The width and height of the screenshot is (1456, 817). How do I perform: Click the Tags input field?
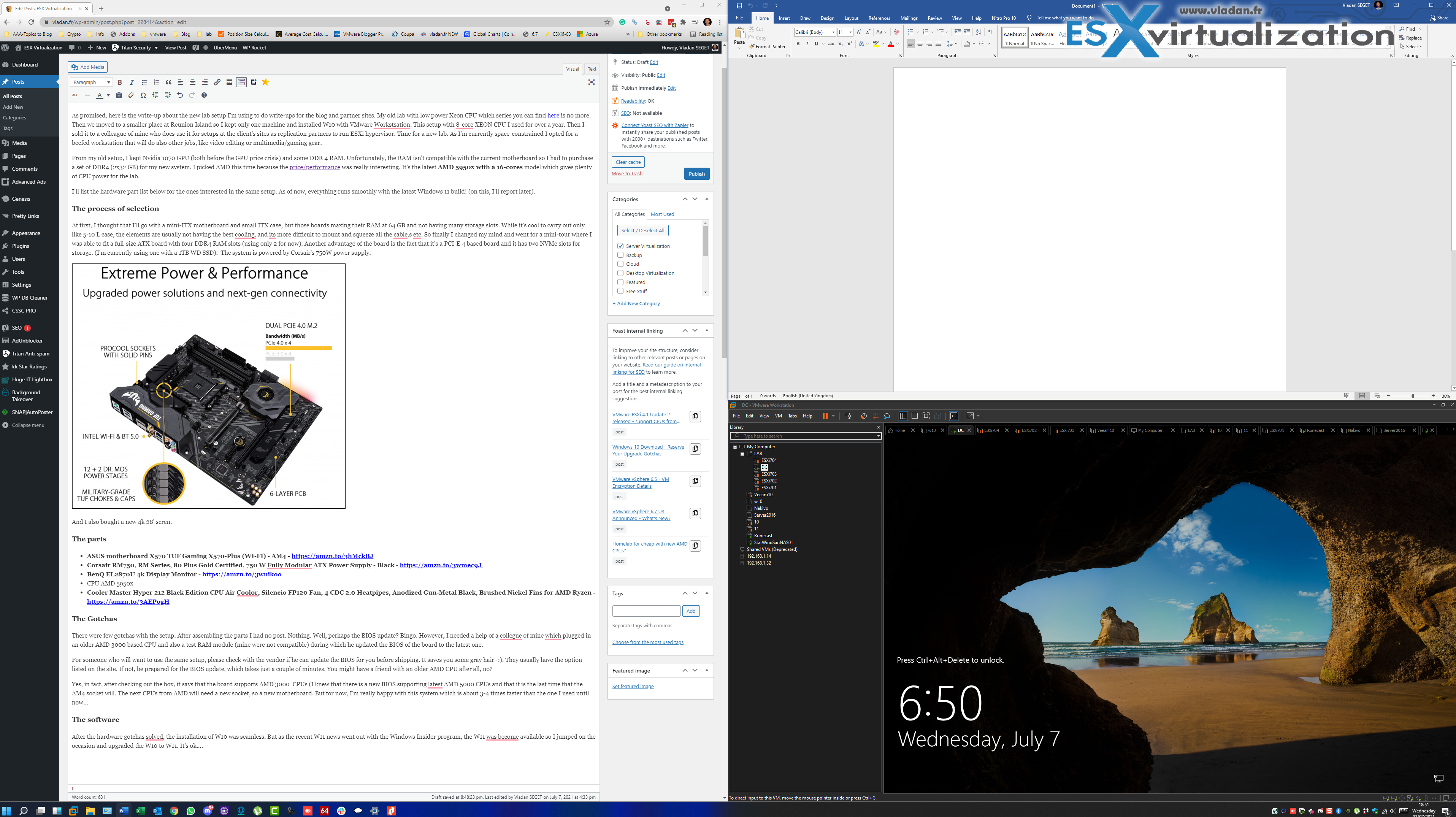pyautogui.click(x=646, y=611)
